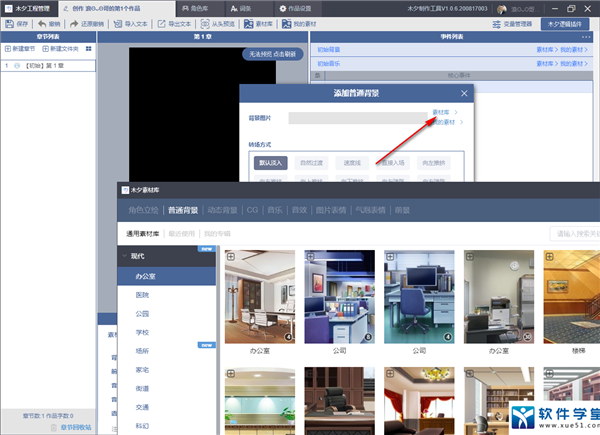
Task: Open 我的专辑 sub-tab
Action: [217, 234]
